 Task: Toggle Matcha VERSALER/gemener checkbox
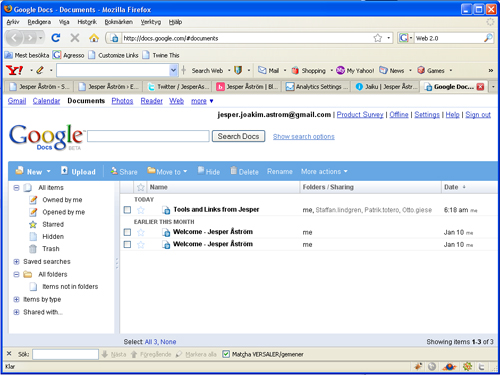click(226, 354)
